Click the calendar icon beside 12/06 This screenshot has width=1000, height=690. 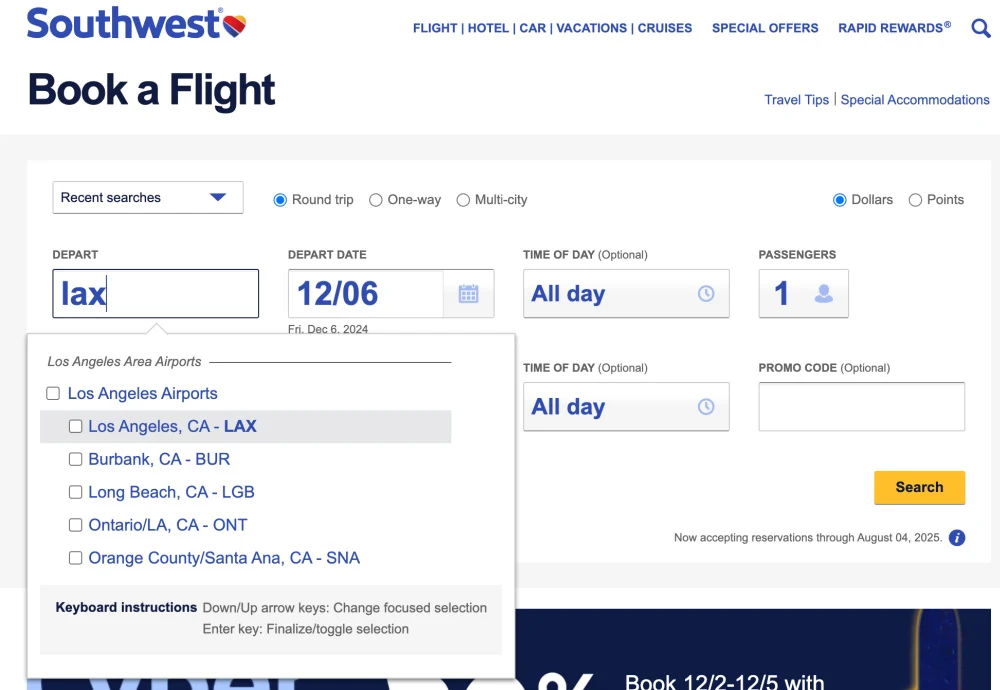click(x=468, y=293)
